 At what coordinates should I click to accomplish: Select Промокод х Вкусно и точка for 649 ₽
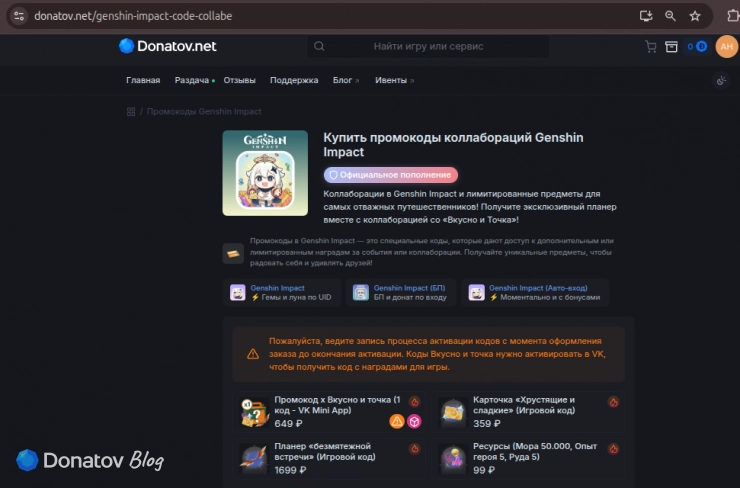coord(329,412)
